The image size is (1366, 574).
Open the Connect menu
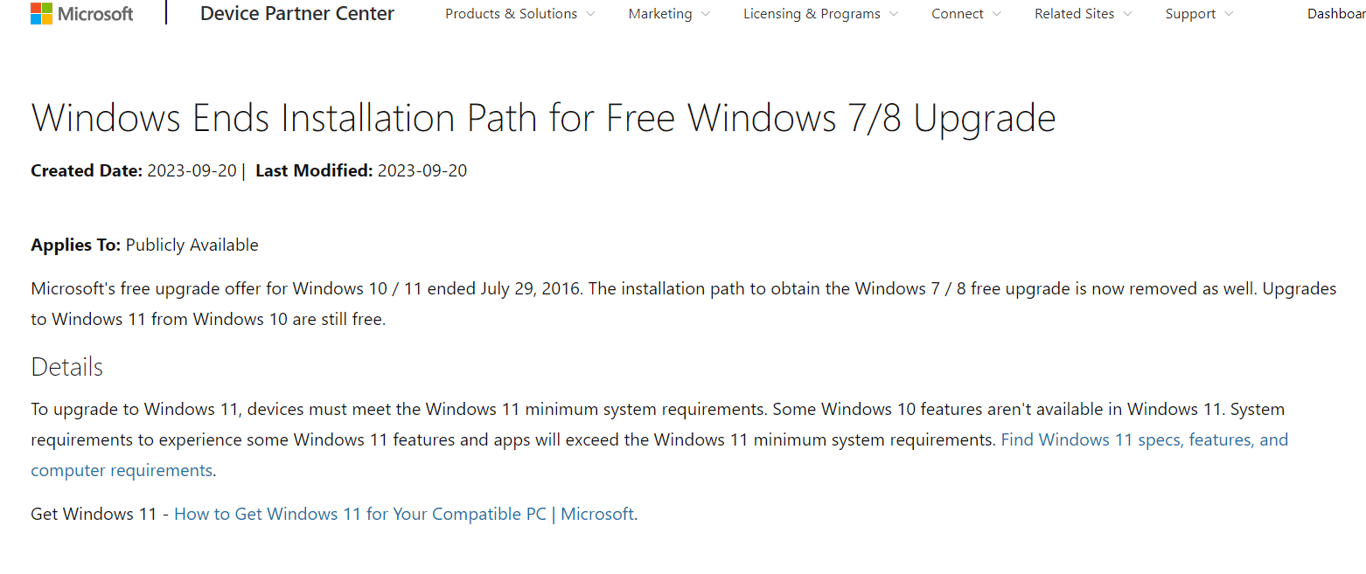(957, 14)
